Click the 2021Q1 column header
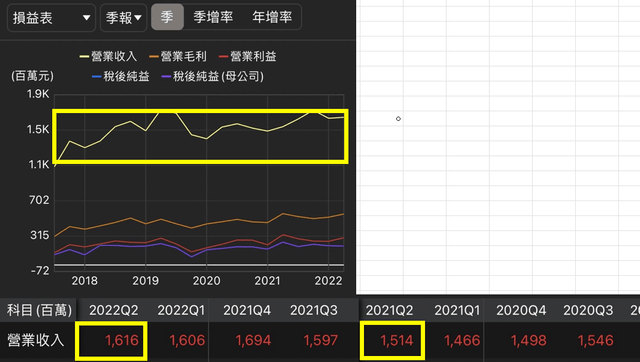 click(457, 311)
